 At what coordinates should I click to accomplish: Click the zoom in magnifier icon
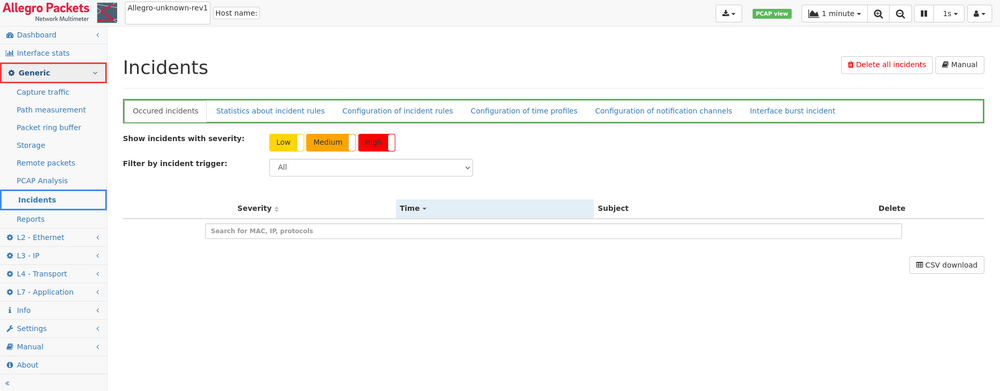tap(878, 13)
